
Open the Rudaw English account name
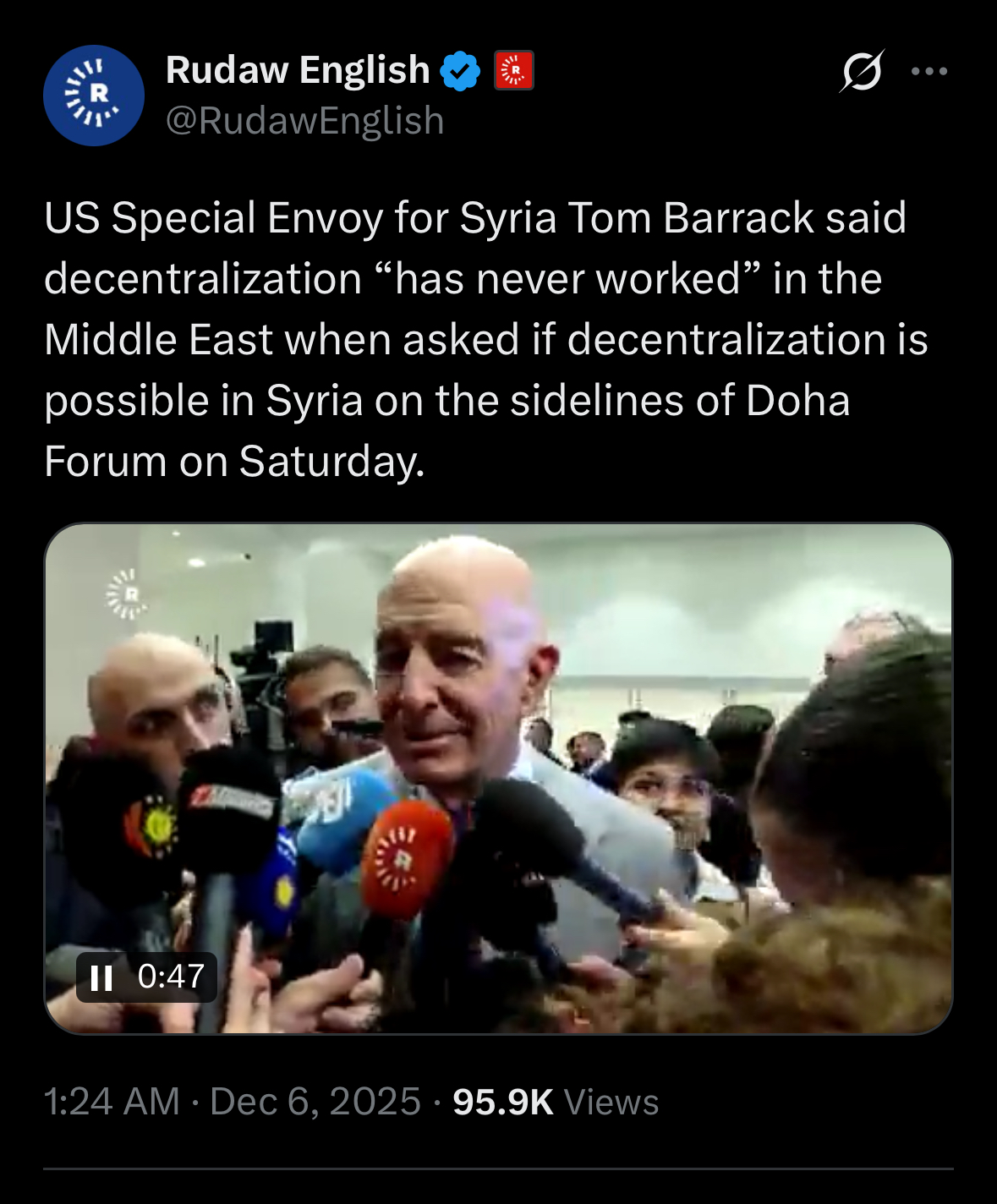[x=298, y=70]
